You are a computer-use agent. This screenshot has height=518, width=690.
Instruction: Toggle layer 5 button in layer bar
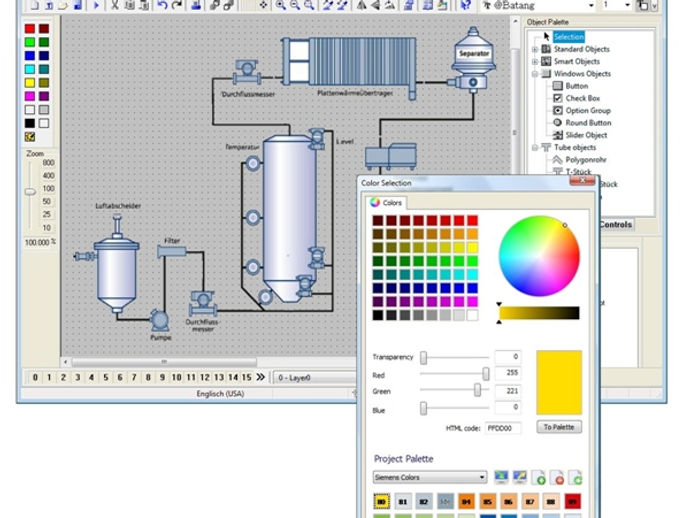coord(106,377)
